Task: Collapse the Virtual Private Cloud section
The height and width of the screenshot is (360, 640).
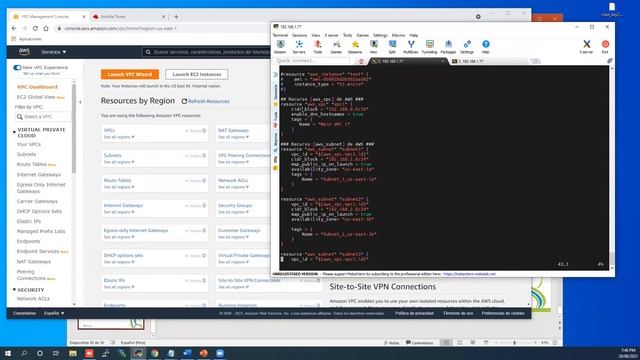Action: tap(14, 132)
